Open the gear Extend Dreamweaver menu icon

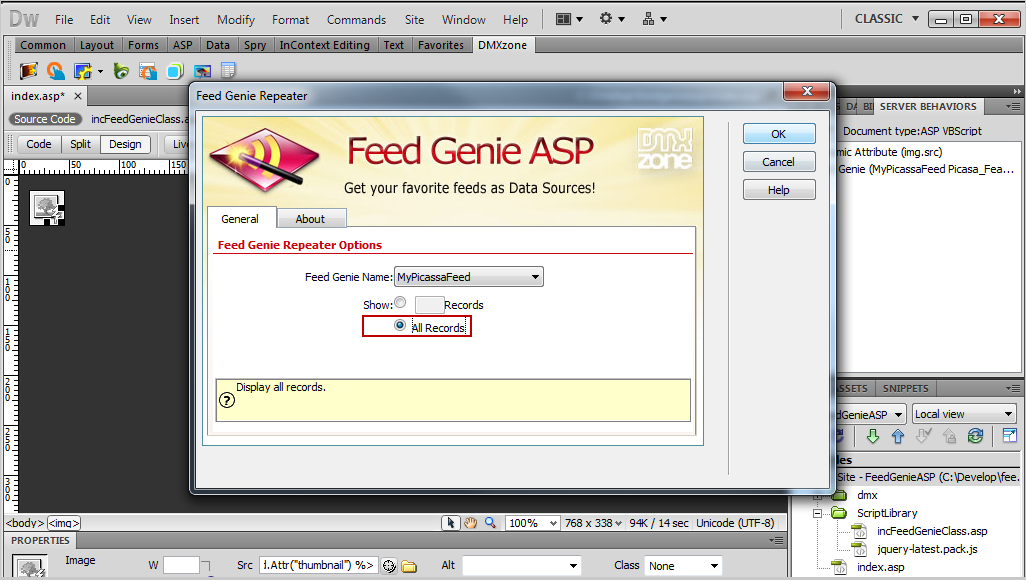[x=612, y=19]
